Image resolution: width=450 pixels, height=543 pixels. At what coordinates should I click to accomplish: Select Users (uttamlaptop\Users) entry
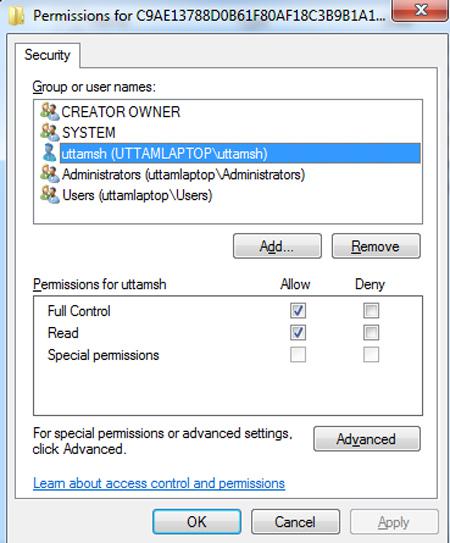tap(137, 195)
